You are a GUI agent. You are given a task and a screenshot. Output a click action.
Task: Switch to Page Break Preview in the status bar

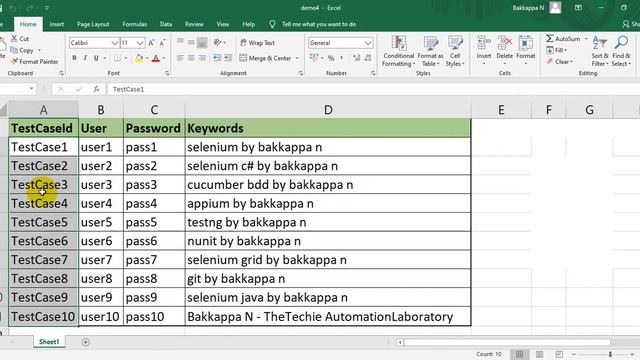pyautogui.click(x=559, y=354)
